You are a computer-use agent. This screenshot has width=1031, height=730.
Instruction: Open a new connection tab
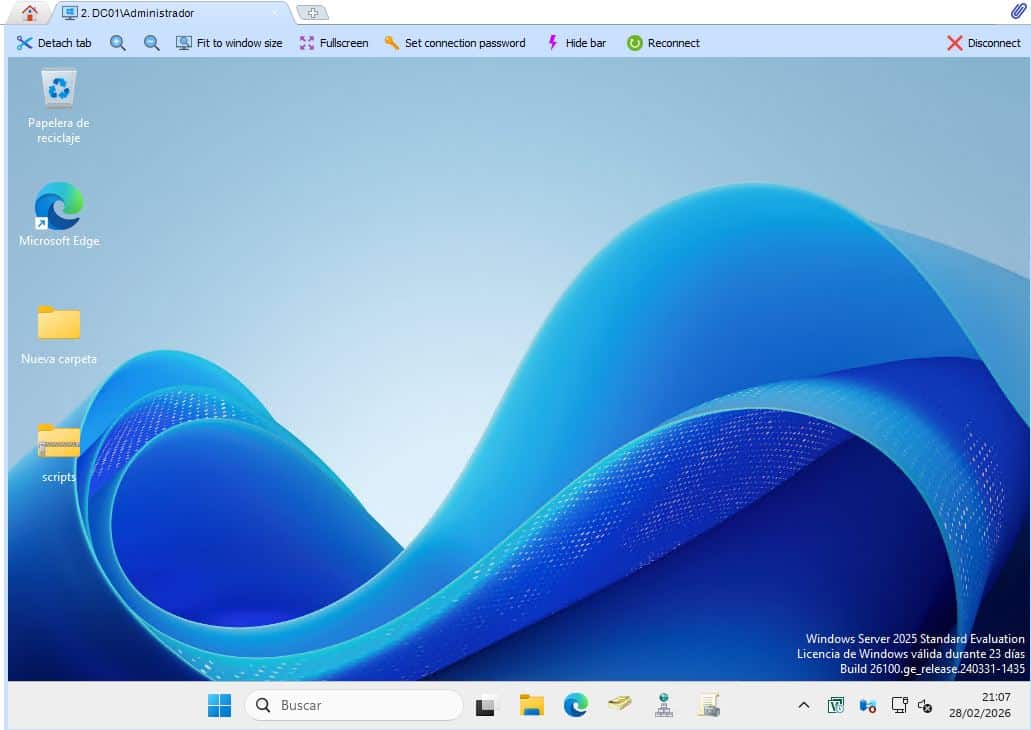coord(313,13)
